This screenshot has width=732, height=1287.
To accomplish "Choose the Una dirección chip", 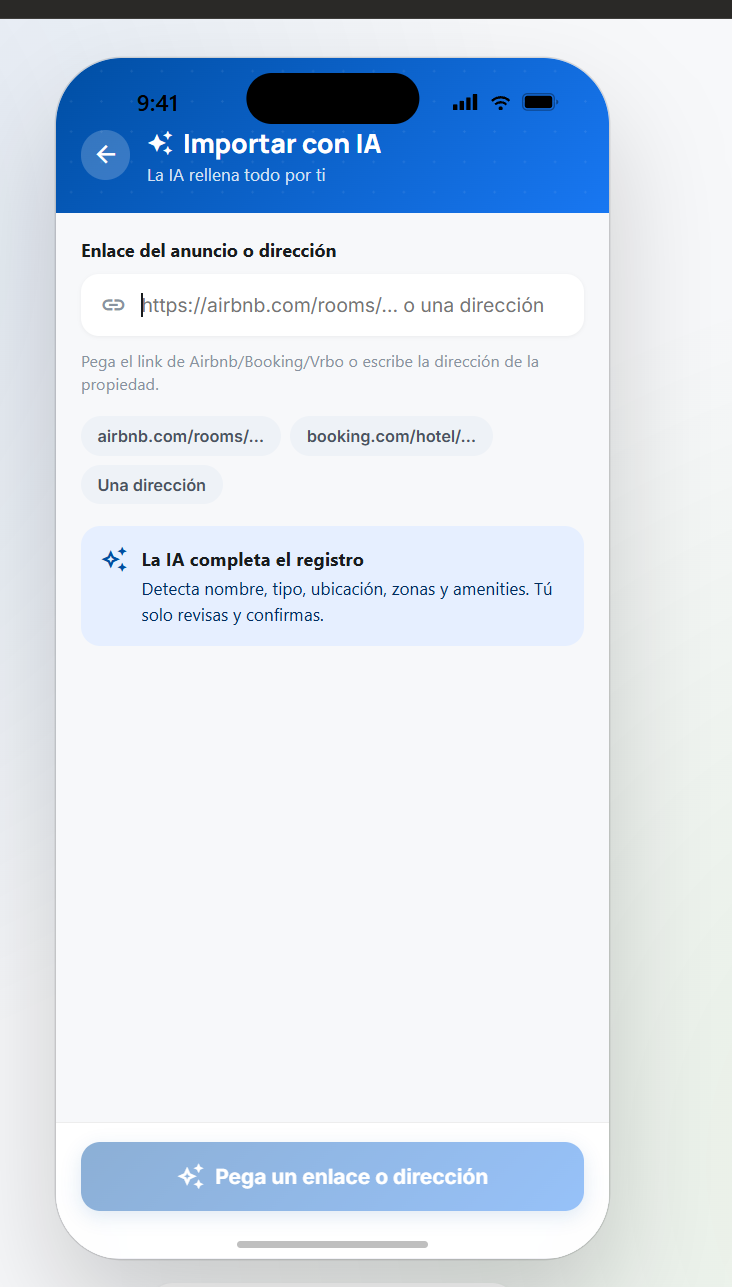I will [x=152, y=485].
